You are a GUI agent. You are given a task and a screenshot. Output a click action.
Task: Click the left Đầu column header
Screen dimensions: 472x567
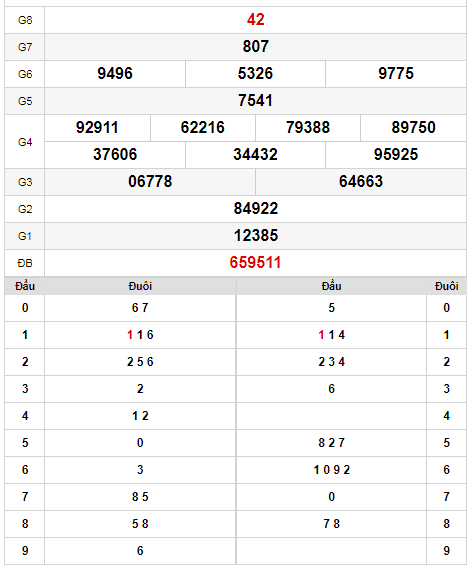(25, 286)
